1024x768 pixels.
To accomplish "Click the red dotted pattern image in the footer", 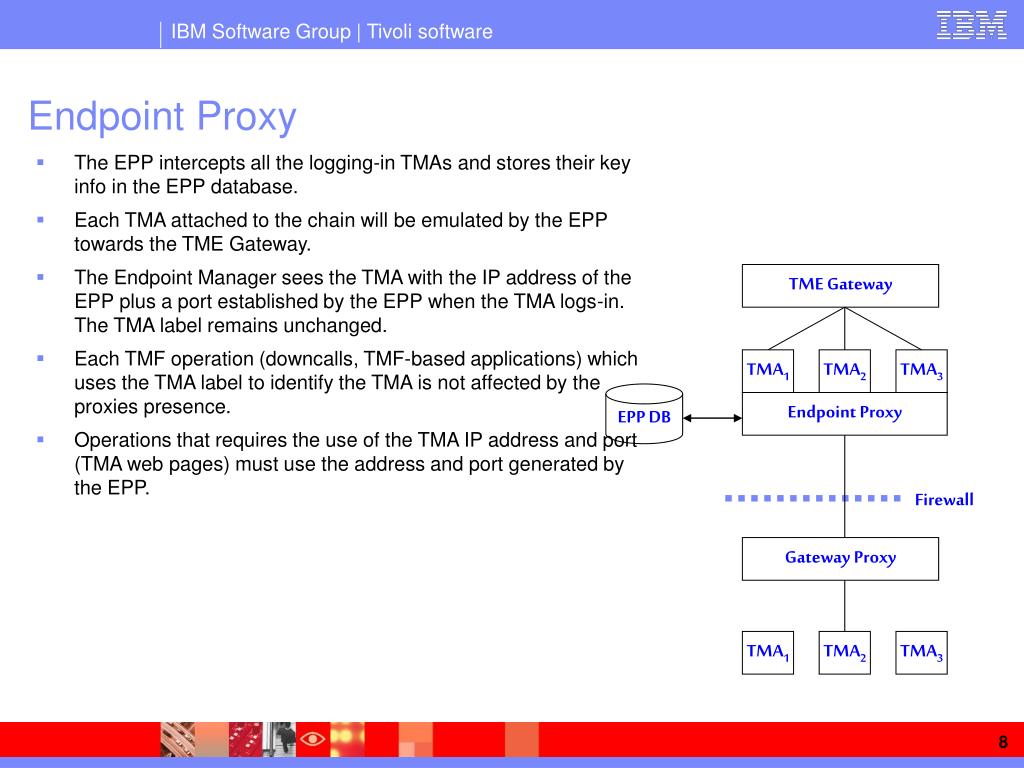I will point(246,739).
